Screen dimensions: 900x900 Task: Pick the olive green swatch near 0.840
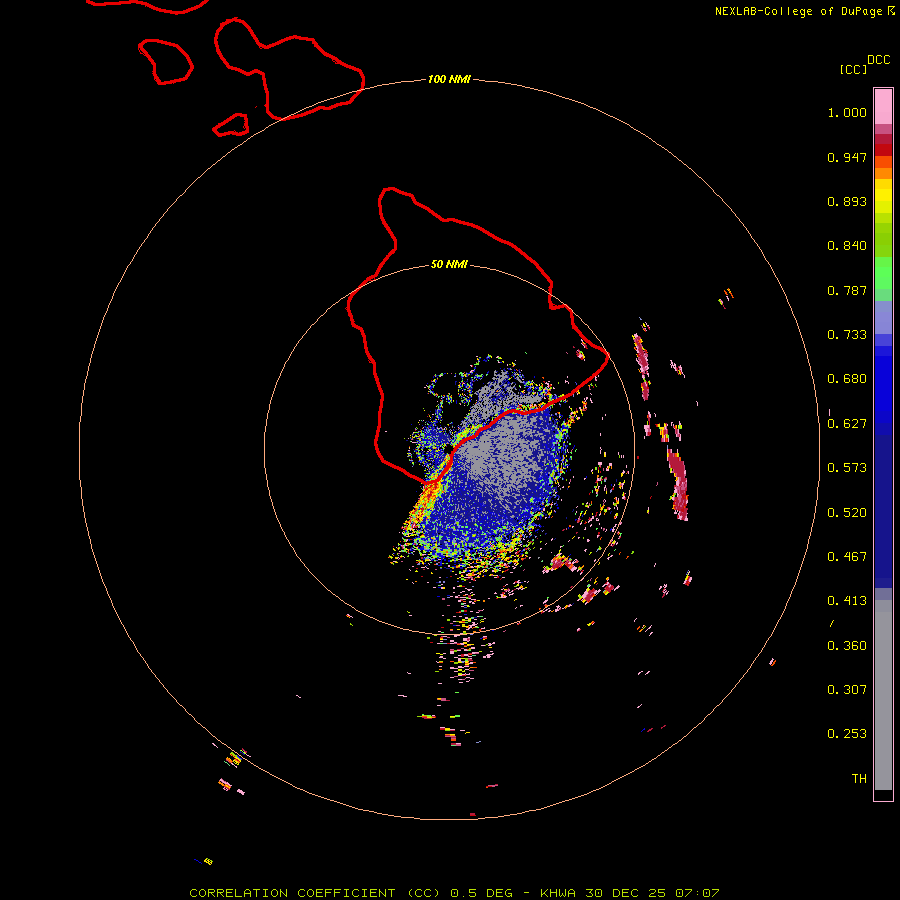pos(883,240)
